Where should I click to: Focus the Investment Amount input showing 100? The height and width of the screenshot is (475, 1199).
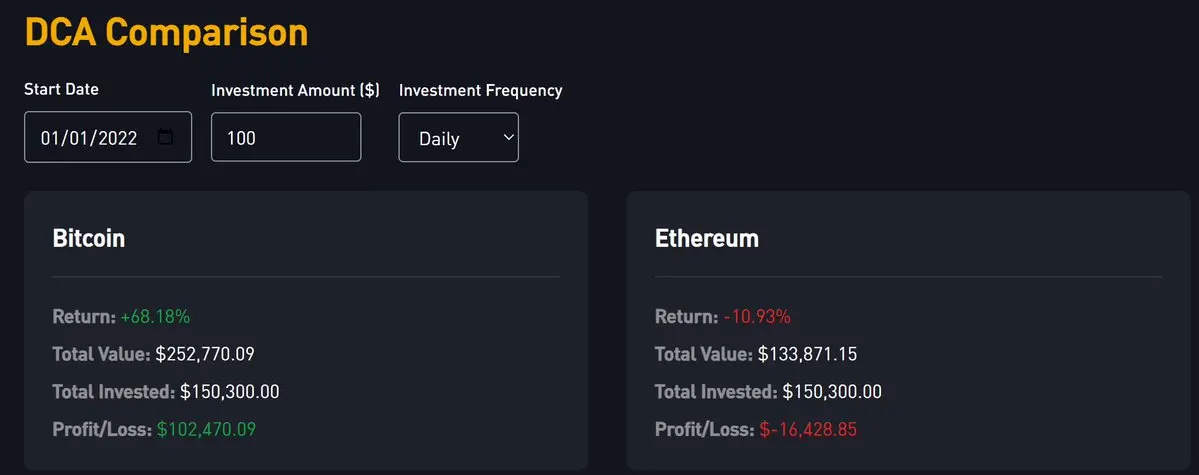[285, 137]
